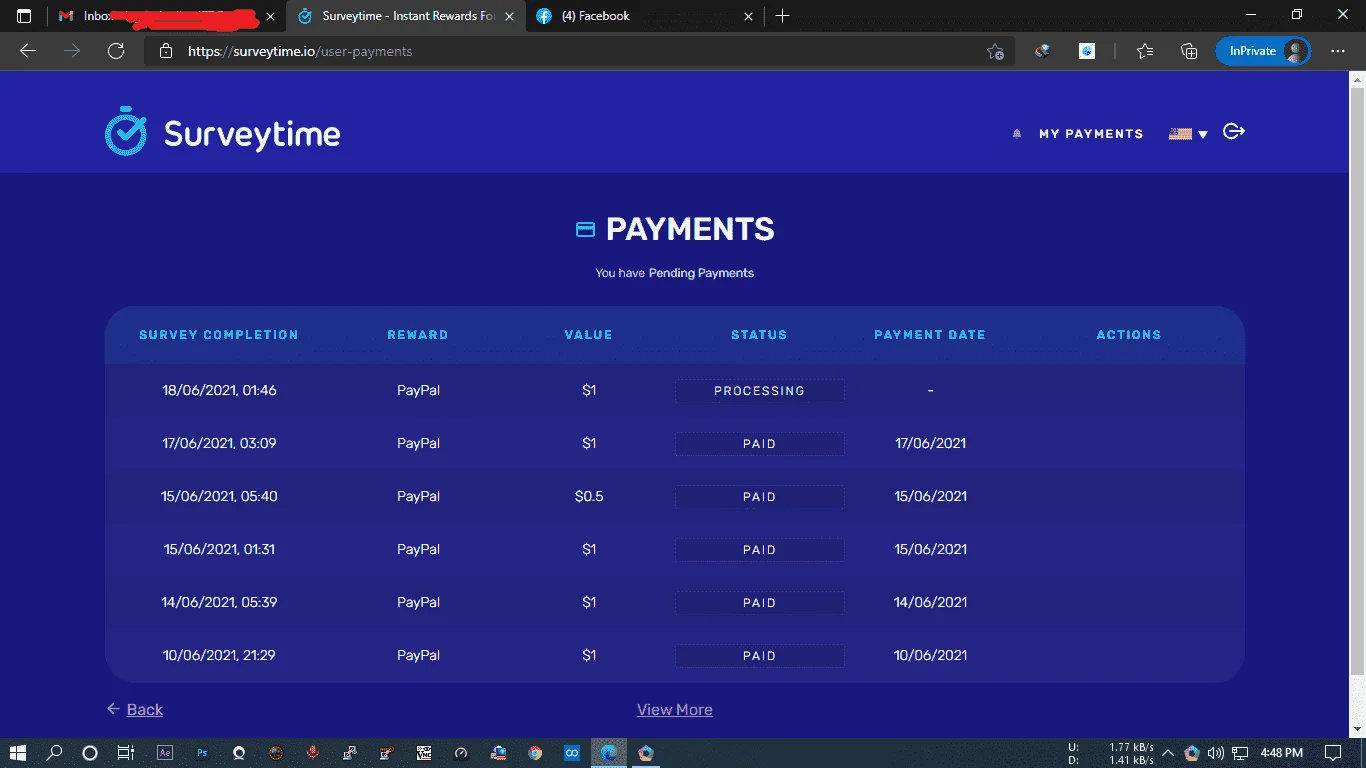Click the browser forward arrow

[72, 51]
